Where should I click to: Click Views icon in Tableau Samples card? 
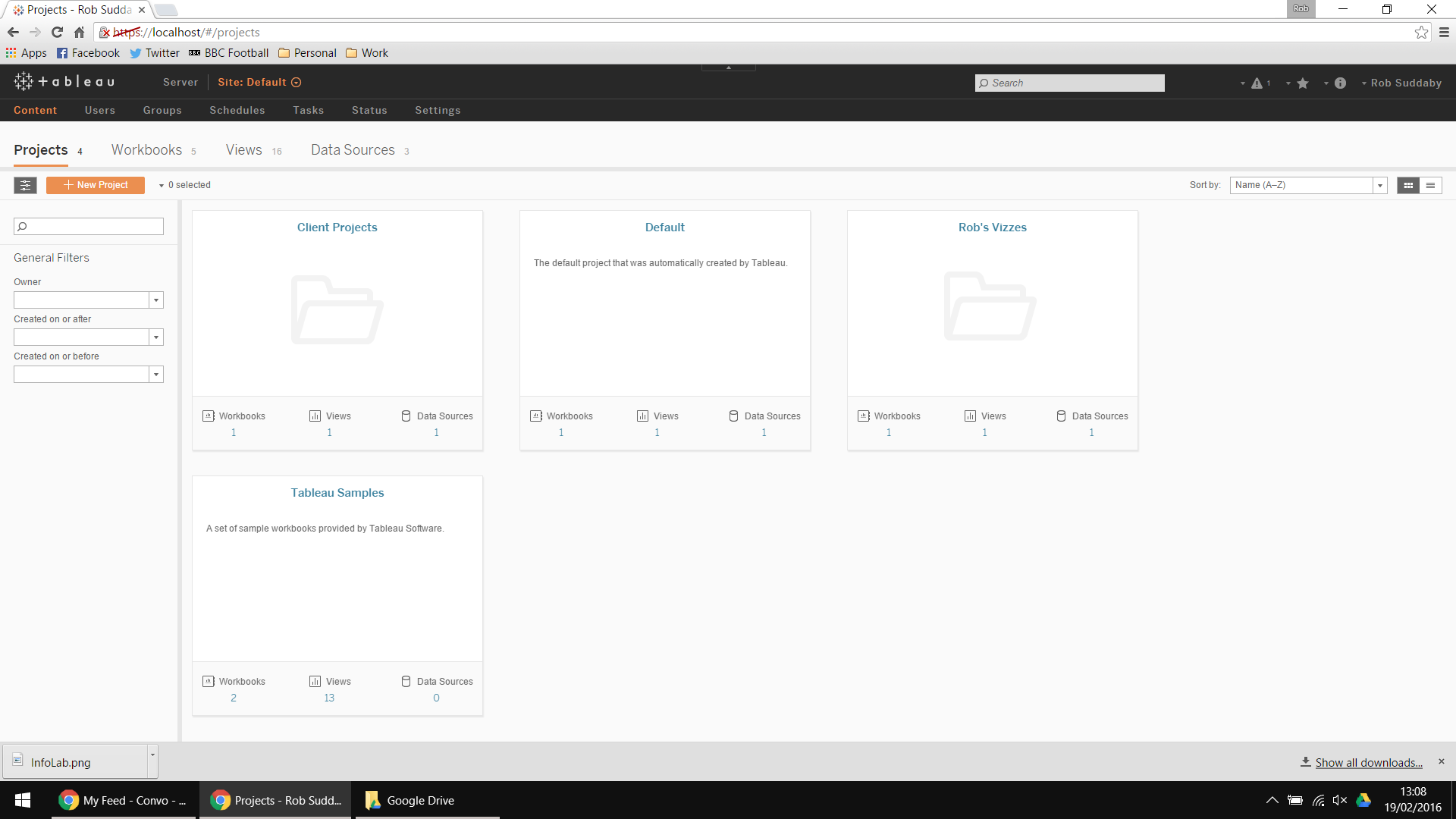(315, 681)
